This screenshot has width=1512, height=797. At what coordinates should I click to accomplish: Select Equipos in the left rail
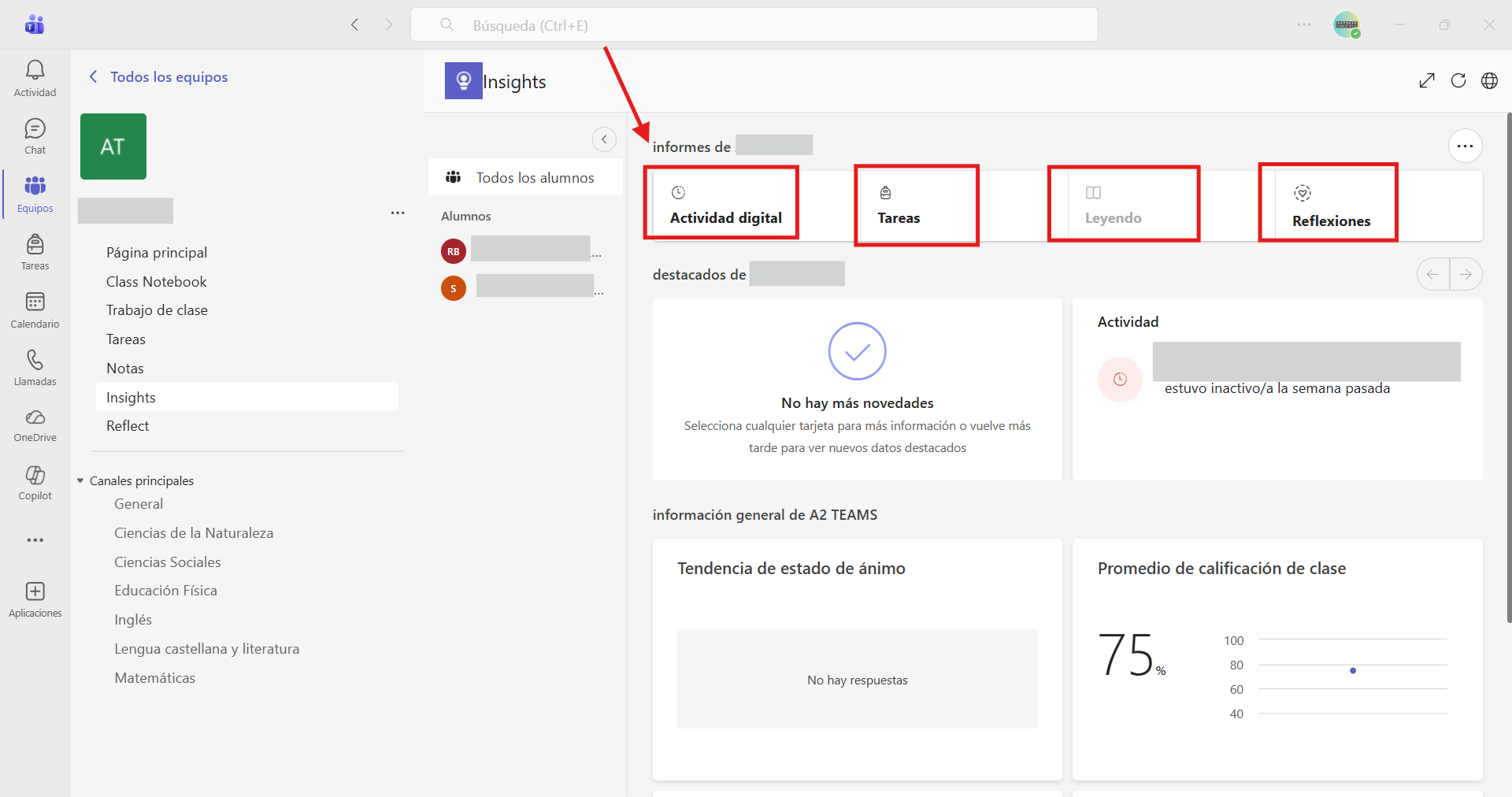(x=35, y=195)
